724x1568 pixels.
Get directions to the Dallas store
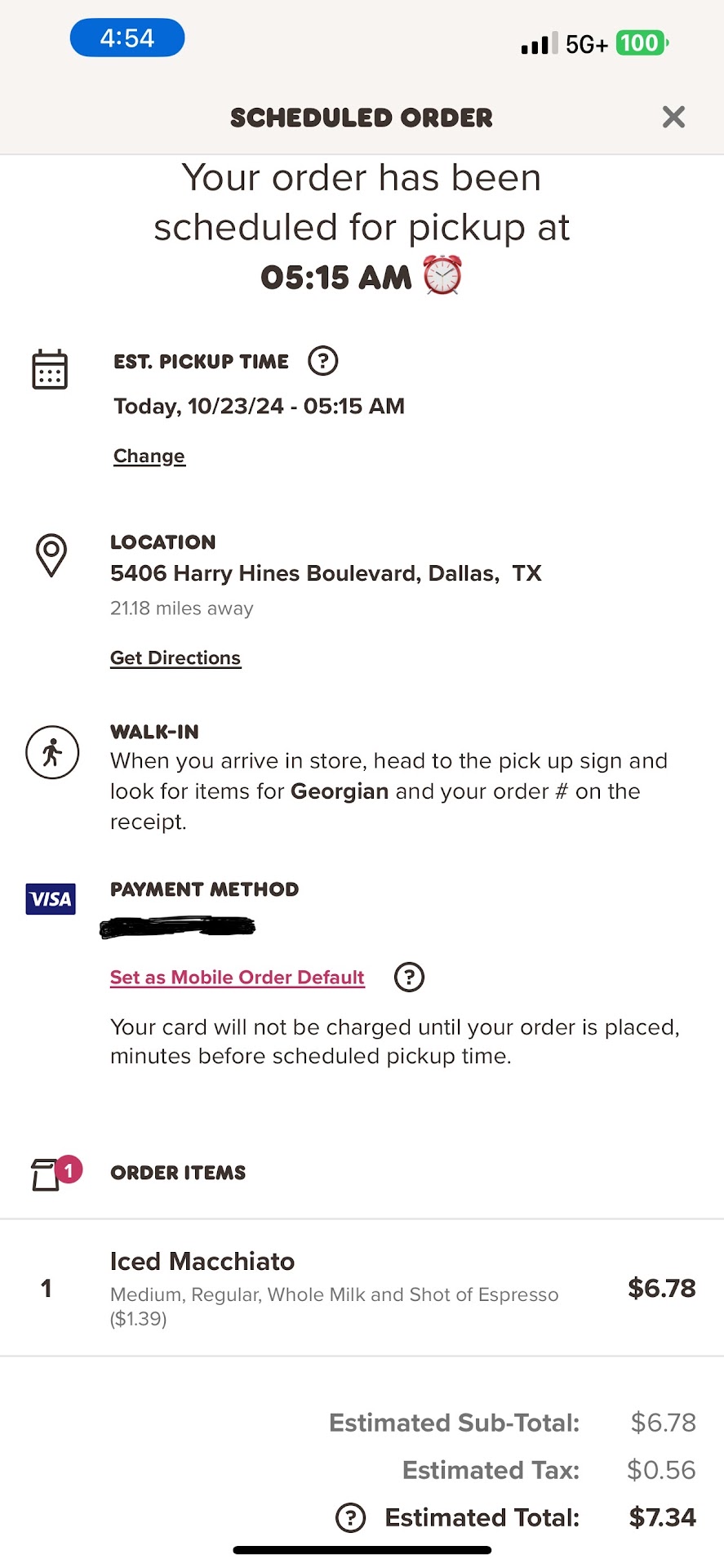click(x=175, y=657)
